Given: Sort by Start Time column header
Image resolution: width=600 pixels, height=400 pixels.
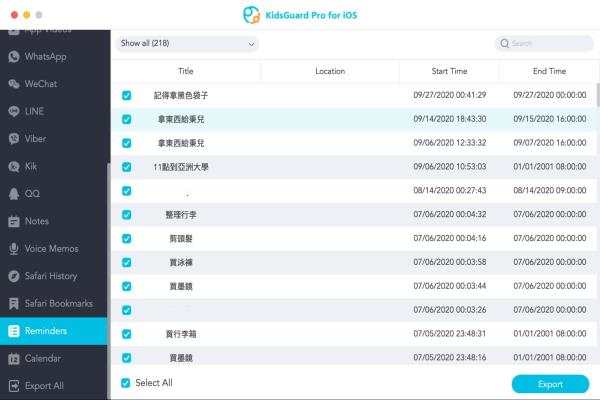Looking at the screenshot, I should [450, 71].
